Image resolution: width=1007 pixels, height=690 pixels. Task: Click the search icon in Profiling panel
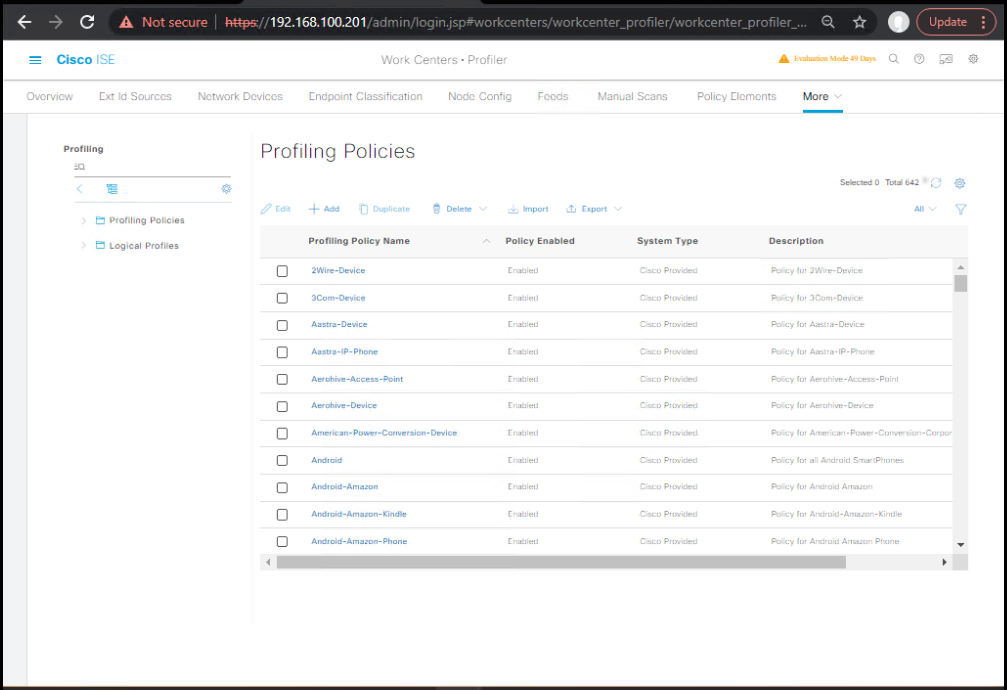(79, 167)
